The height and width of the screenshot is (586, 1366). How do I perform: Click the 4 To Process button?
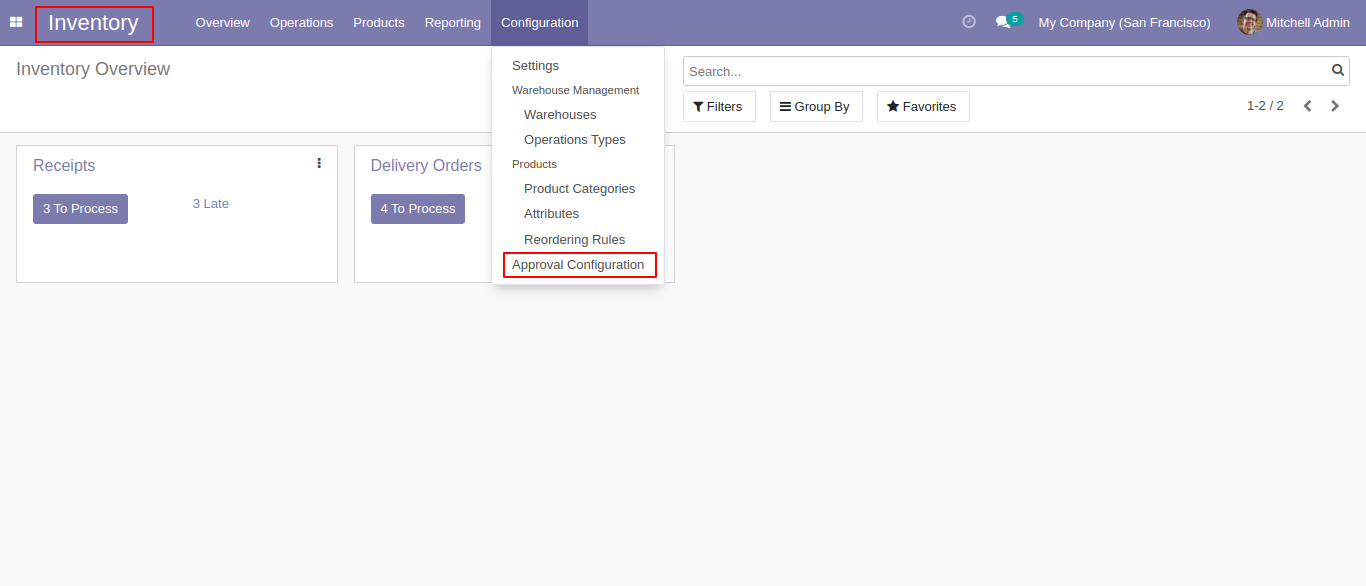pos(418,209)
